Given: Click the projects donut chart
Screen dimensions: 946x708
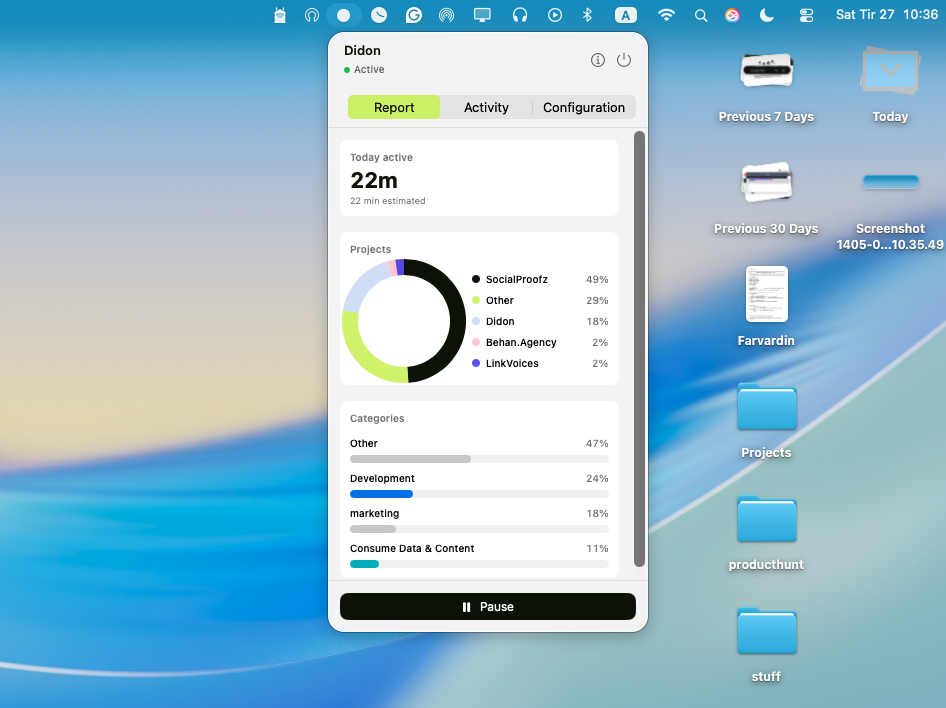Looking at the screenshot, I should [x=404, y=321].
